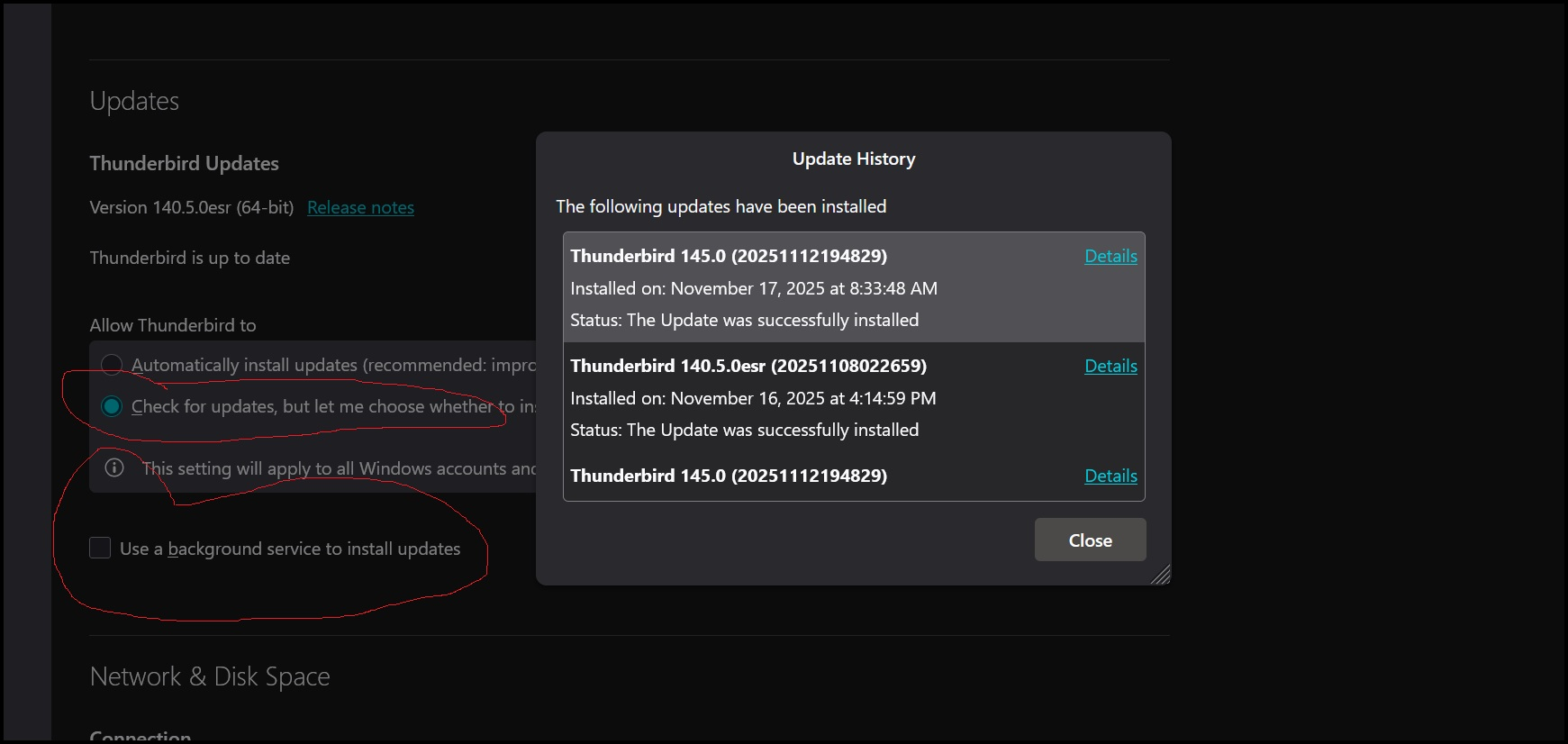Screen dimensions: 1568x744
Task: Click 'Installed on: November 16, 2025 at 4:14:59 PM'
Action: coord(753,398)
